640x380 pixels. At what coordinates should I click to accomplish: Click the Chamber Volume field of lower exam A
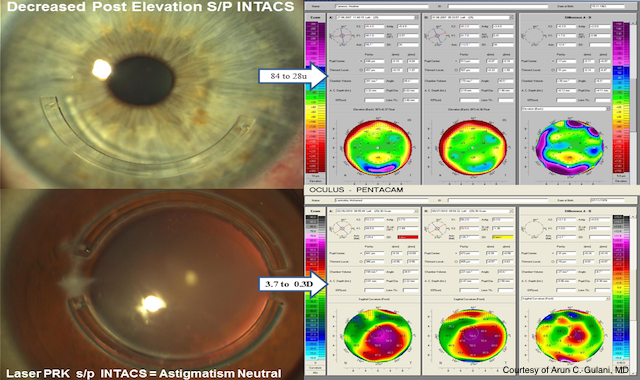(x=374, y=272)
